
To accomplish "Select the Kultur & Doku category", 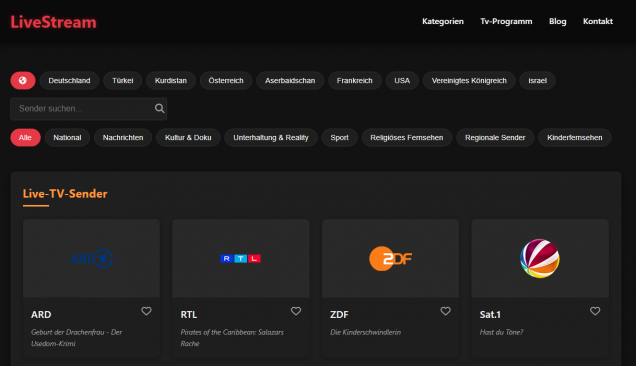I will (x=188, y=138).
